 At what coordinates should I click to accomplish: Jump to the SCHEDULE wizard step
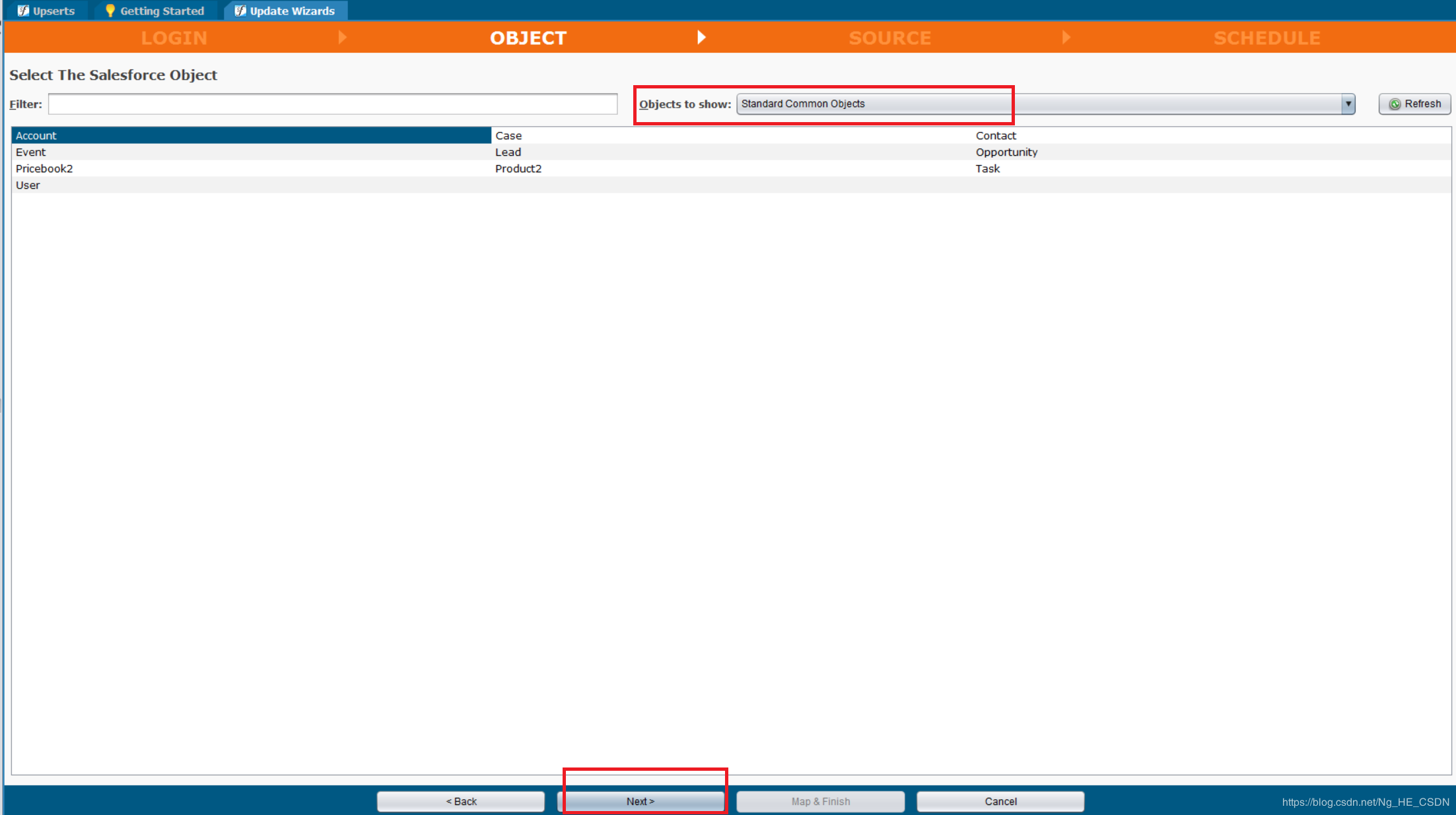coord(1267,38)
